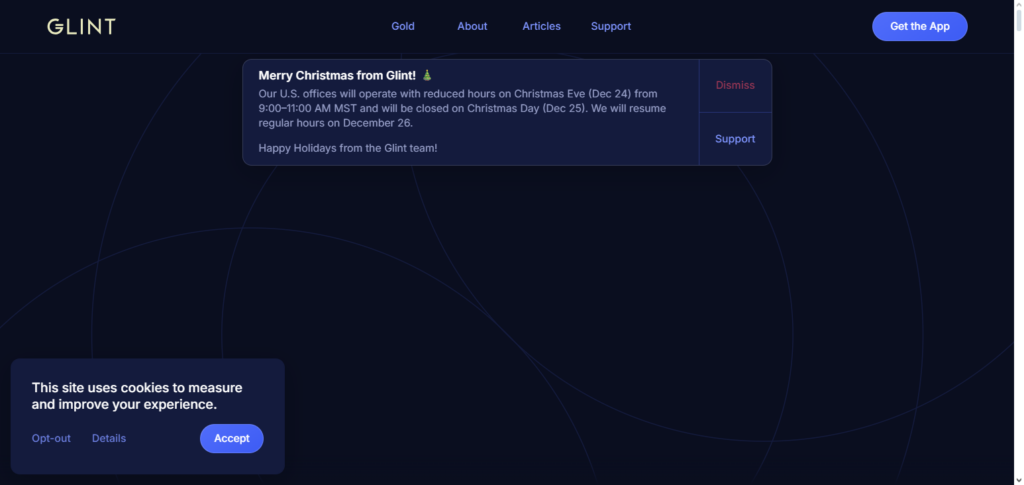This screenshot has width=1024, height=485.
Task: Opt-out of cookie tracking
Action: click(51, 438)
